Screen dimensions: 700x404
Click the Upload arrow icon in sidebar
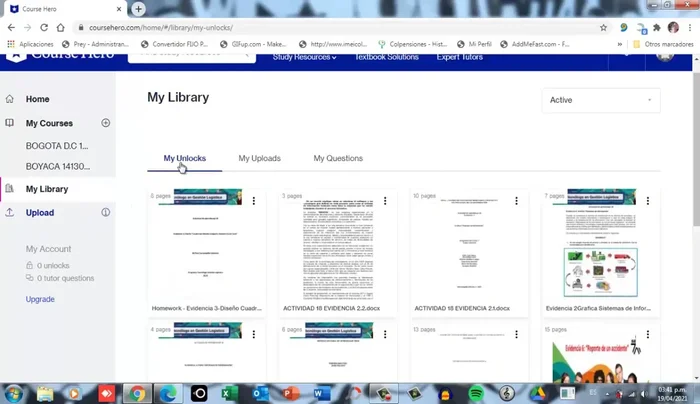[x=10, y=212]
